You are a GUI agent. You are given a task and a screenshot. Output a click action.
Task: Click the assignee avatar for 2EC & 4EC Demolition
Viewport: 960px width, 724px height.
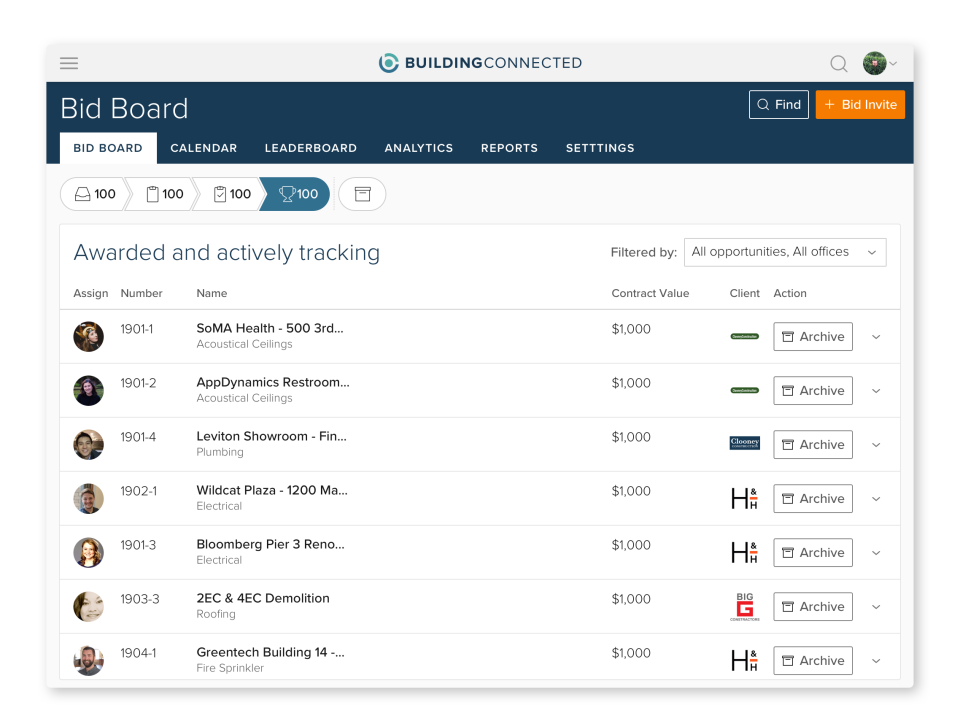(88, 606)
